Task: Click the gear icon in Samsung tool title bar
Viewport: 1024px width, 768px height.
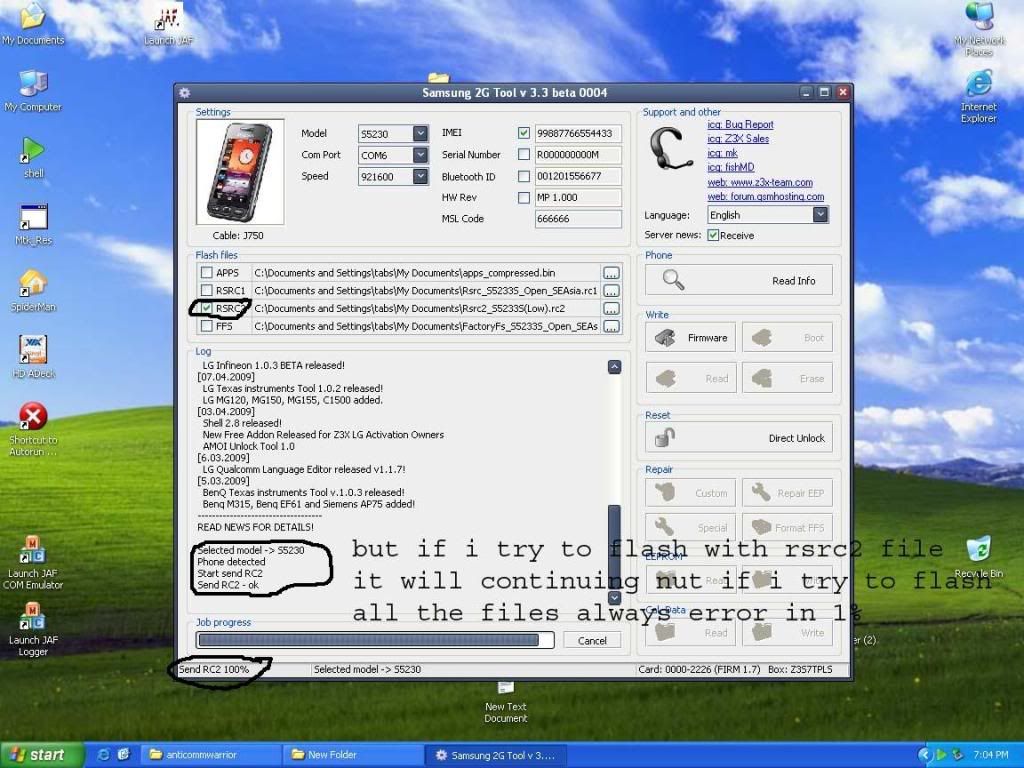Action: pyautogui.click(x=185, y=93)
